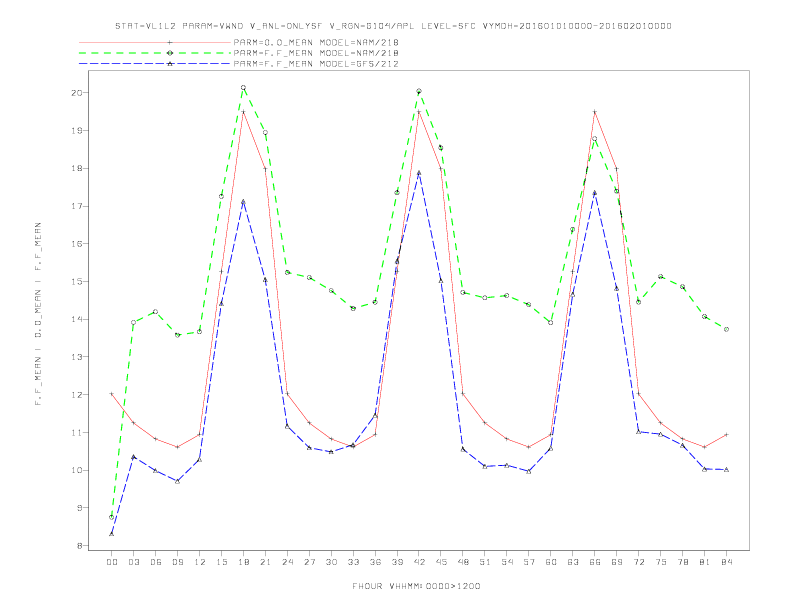Select legend entry PARM=O.O_MEAN MODEL=NAM/218
Screen dimensions: 792x612
point(316,42)
